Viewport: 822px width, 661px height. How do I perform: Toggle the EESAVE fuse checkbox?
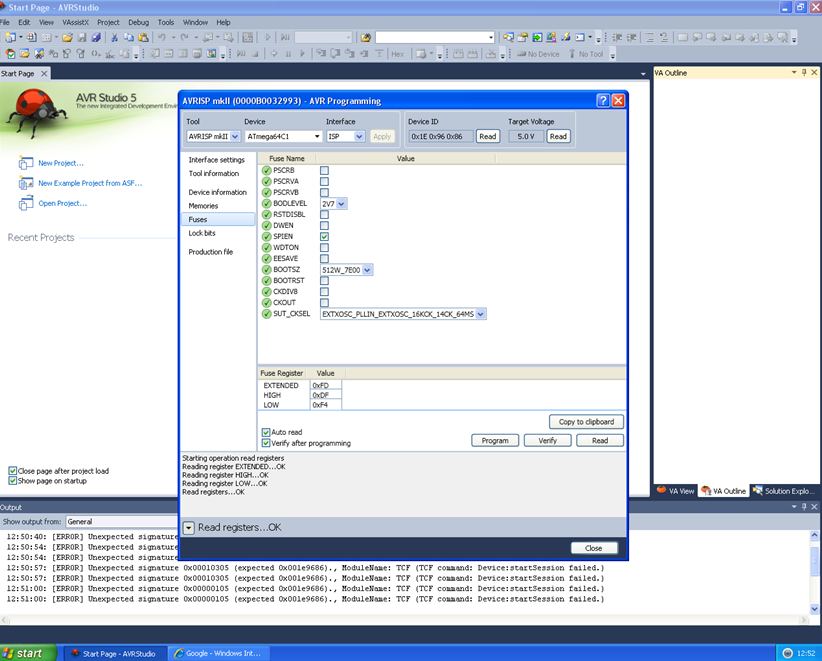pyautogui.click(x=325, y=258)
